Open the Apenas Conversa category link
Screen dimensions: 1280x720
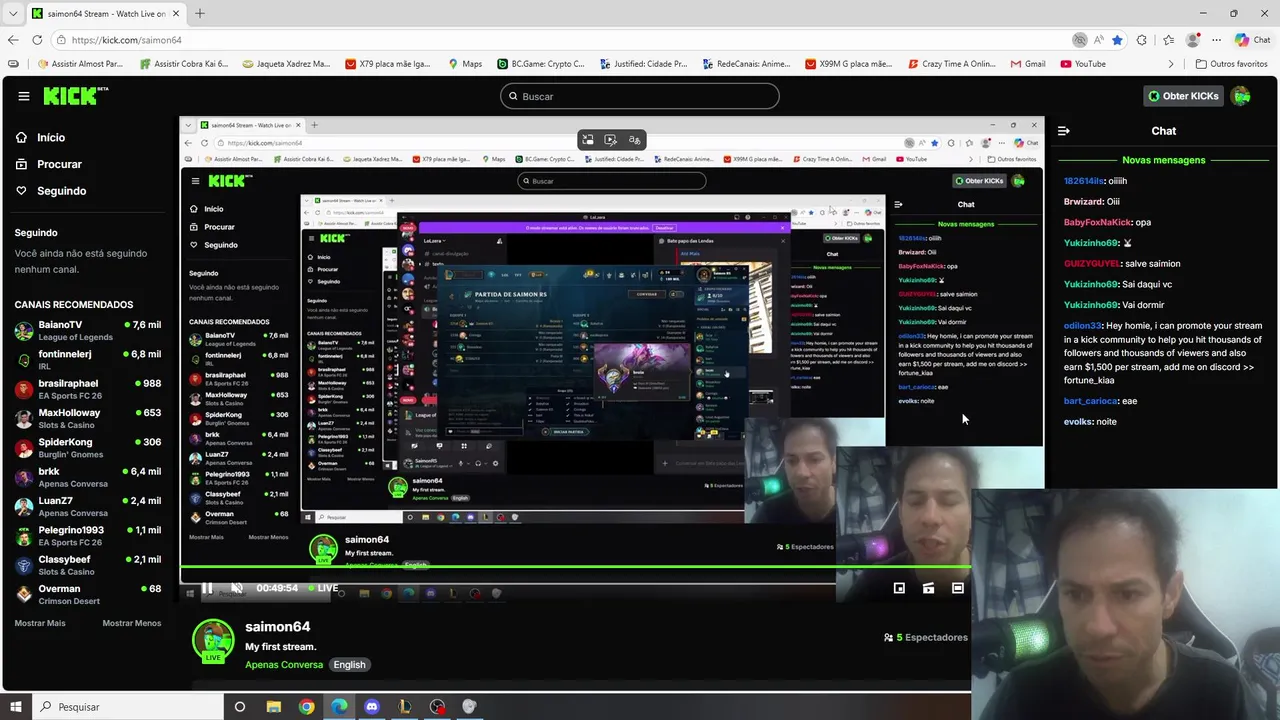click(284, 665)
